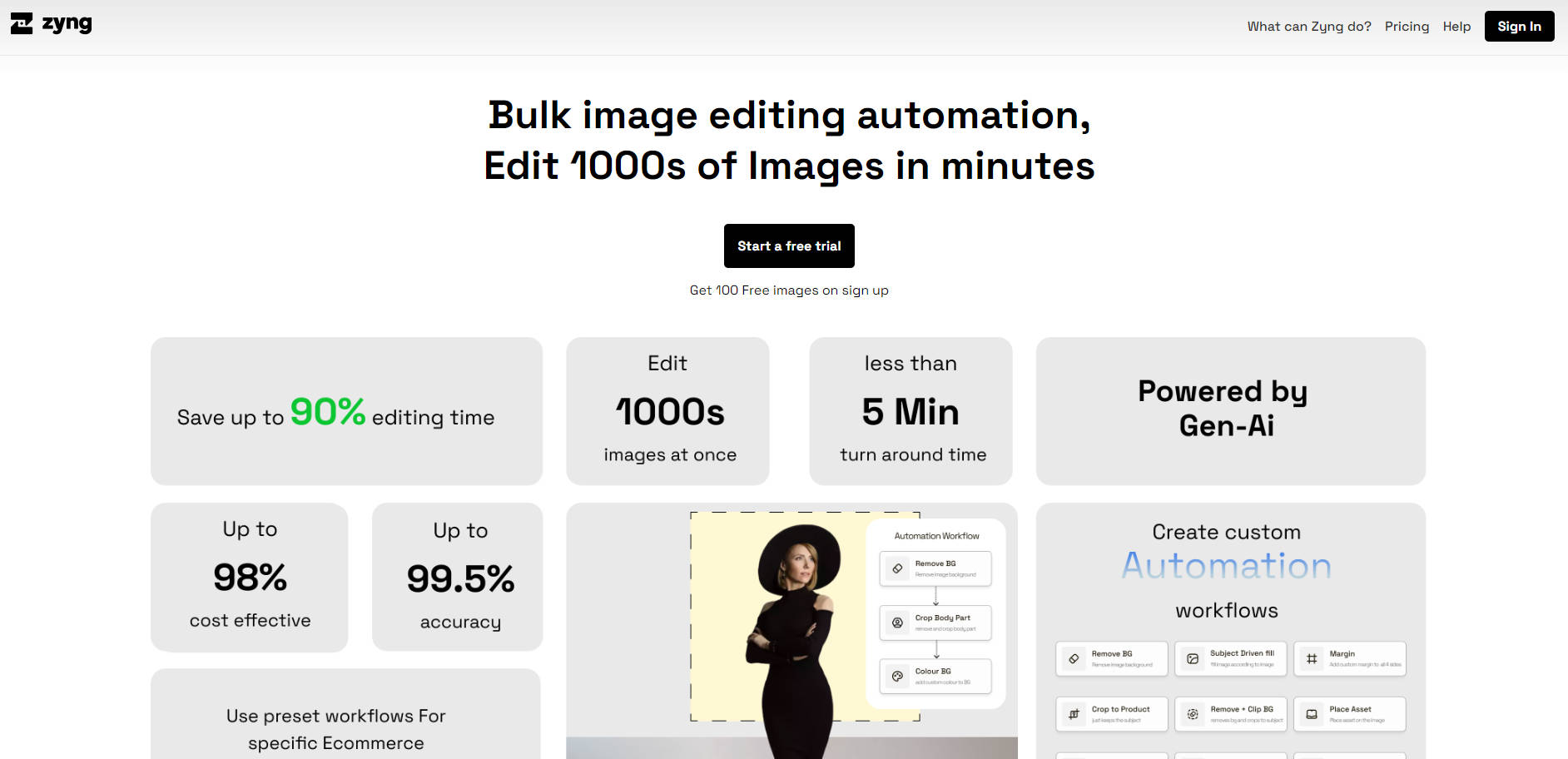Click the Sign In button
The image size is (1568, 759).
[1520, 26]
